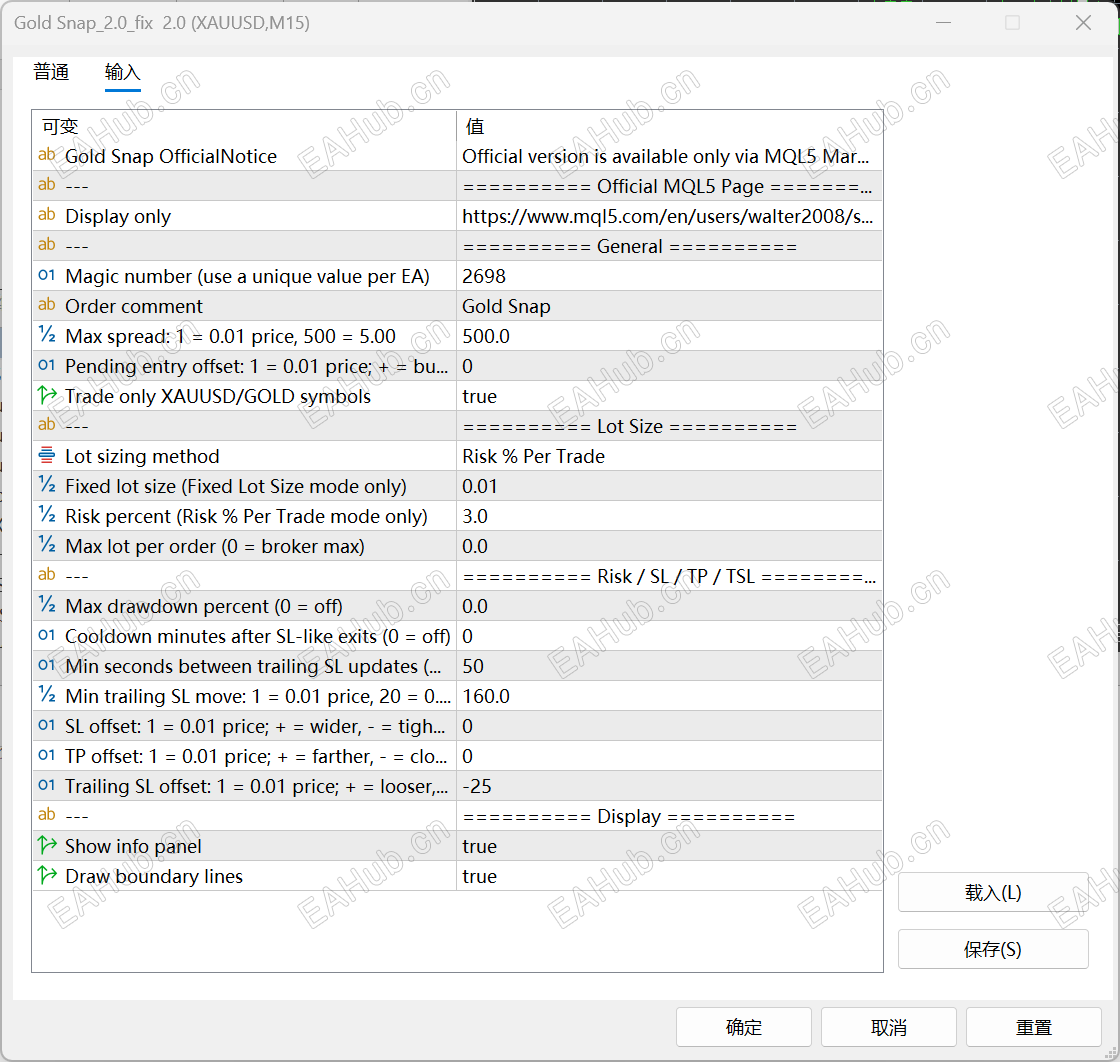This screenshot has width=1120, height=1062.
Task: Open the Lot sizing method Risk % Per Trade dropdown
Action: coord(669,456)
